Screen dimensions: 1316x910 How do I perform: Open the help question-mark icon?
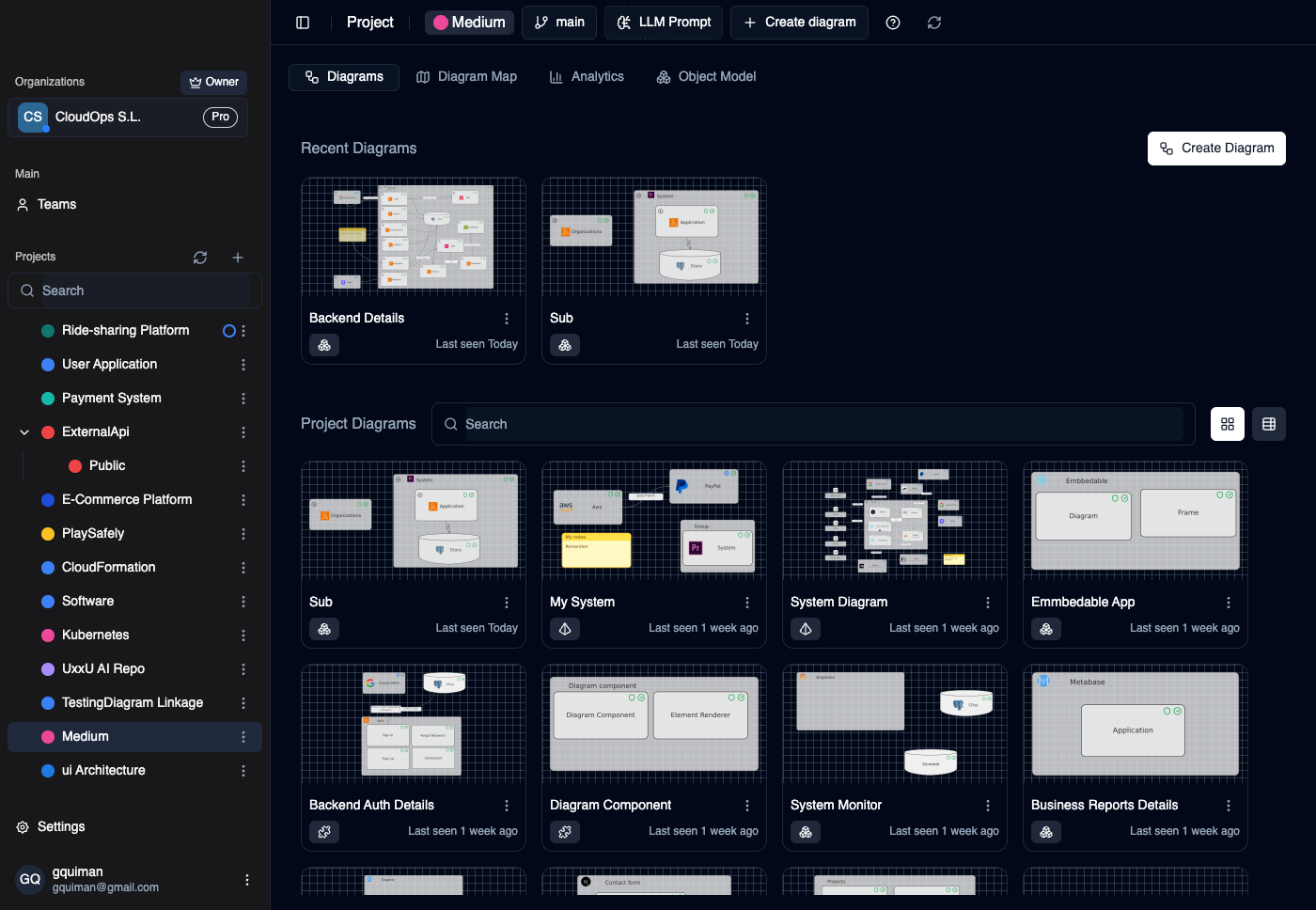click(x=893, y=23)
